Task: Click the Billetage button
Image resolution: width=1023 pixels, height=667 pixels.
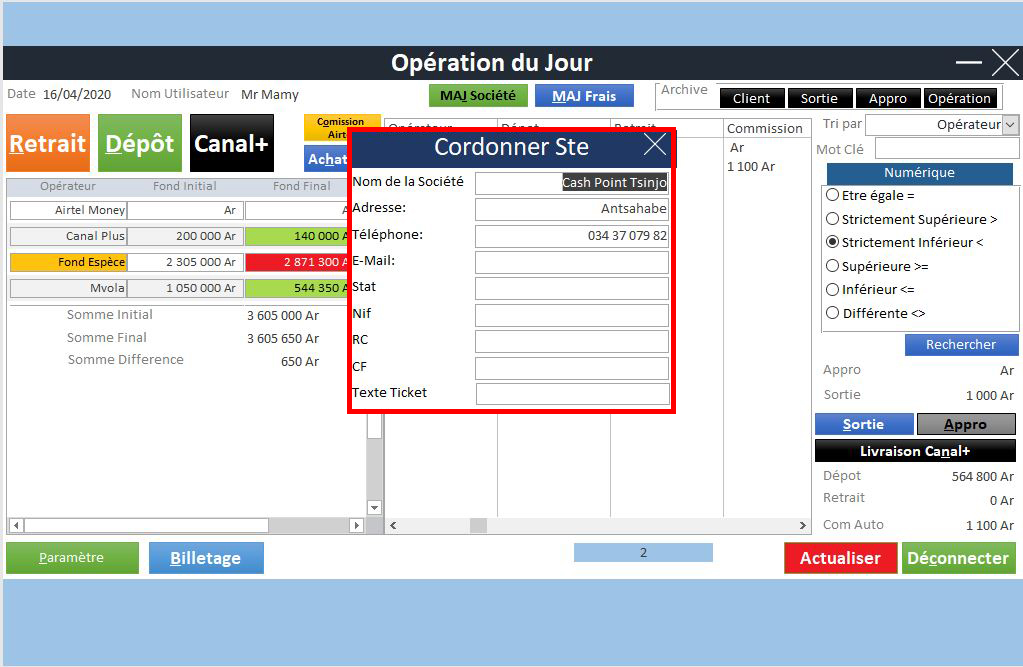Action: pyautogui.click(x=206, y=558)
